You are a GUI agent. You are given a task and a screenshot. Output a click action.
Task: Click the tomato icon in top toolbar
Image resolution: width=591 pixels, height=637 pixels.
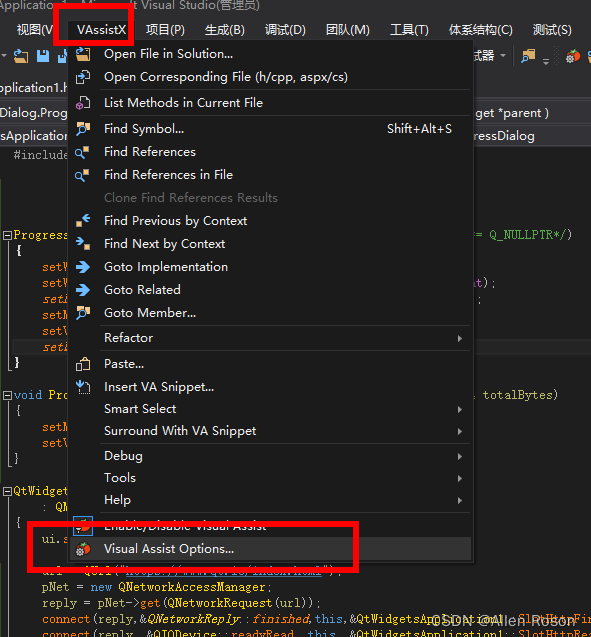(x=573, y=56)
